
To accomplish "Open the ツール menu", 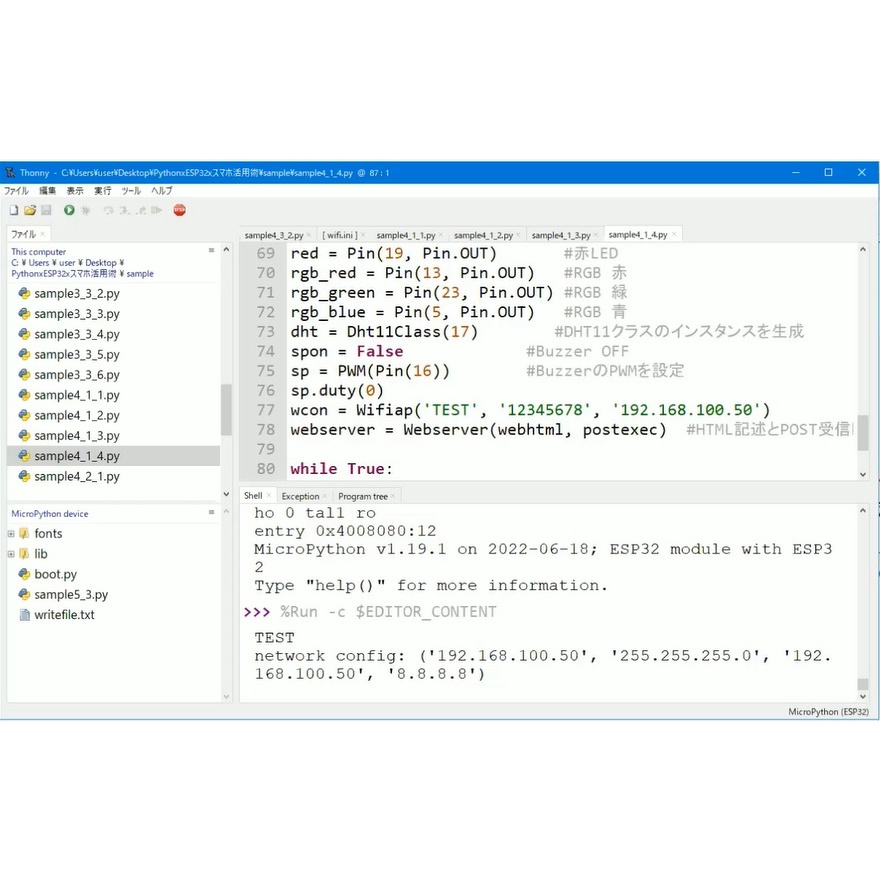I will point(131,191).
